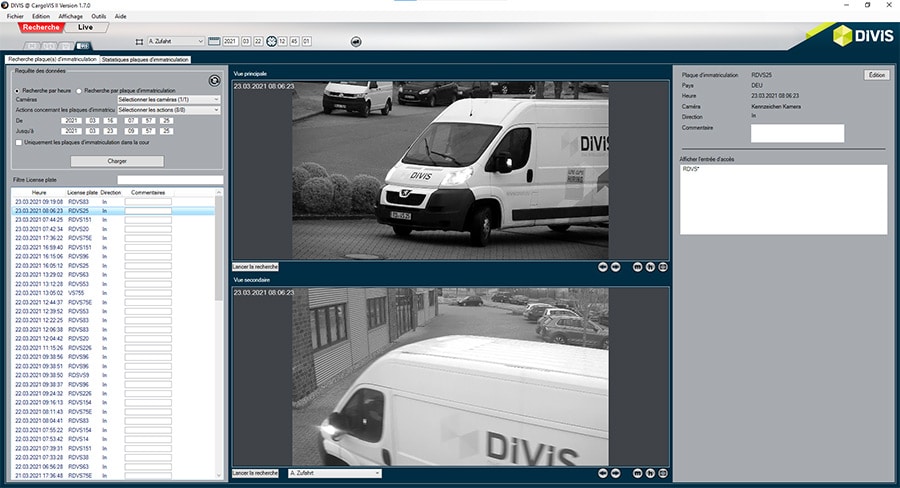Click the Commentaire text box in details panel
This screenshot has width=900, height=488.
(x=797, y=133)
